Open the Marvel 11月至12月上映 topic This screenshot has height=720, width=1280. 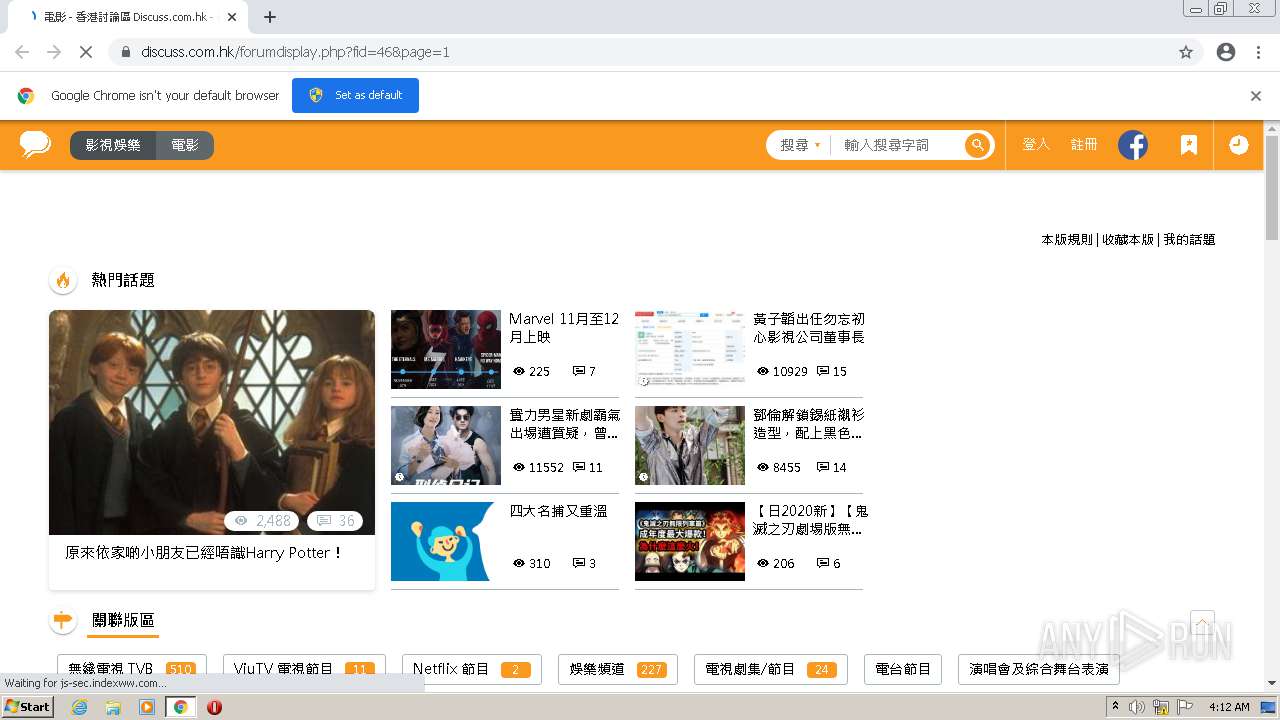(x=564, y=328)
